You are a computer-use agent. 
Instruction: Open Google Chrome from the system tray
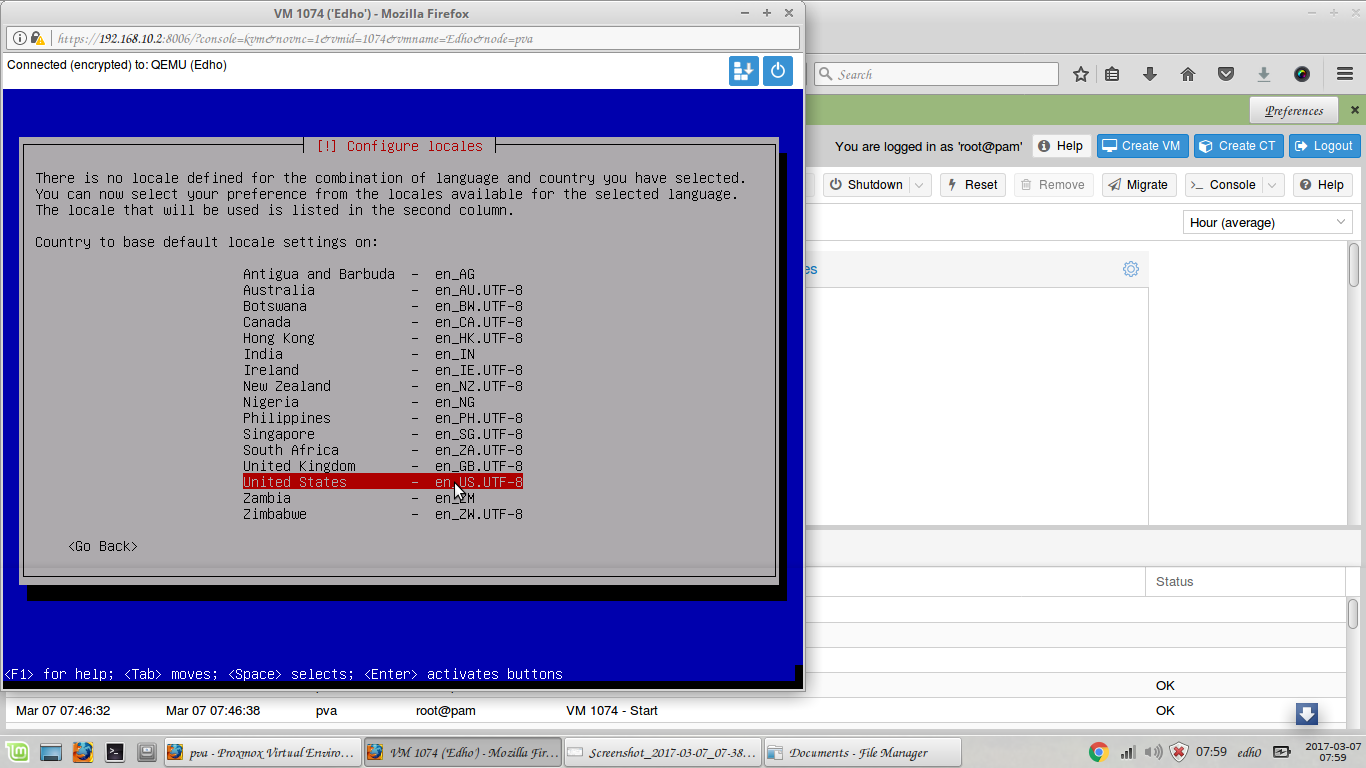pyautogui.click(x=1098, y=751)
